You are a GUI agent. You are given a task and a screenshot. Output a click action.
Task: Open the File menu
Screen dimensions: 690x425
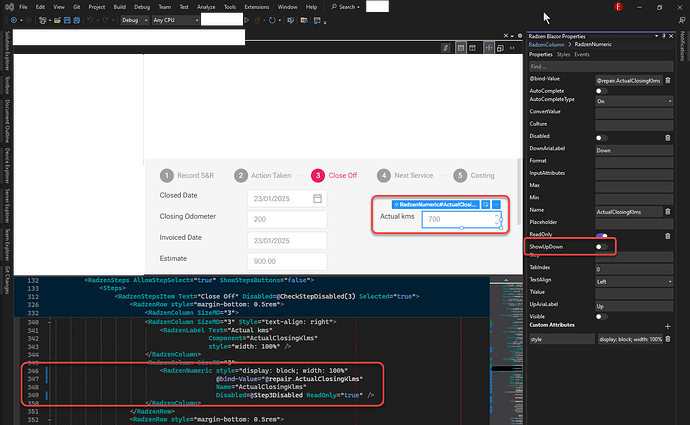coord(23,7)
